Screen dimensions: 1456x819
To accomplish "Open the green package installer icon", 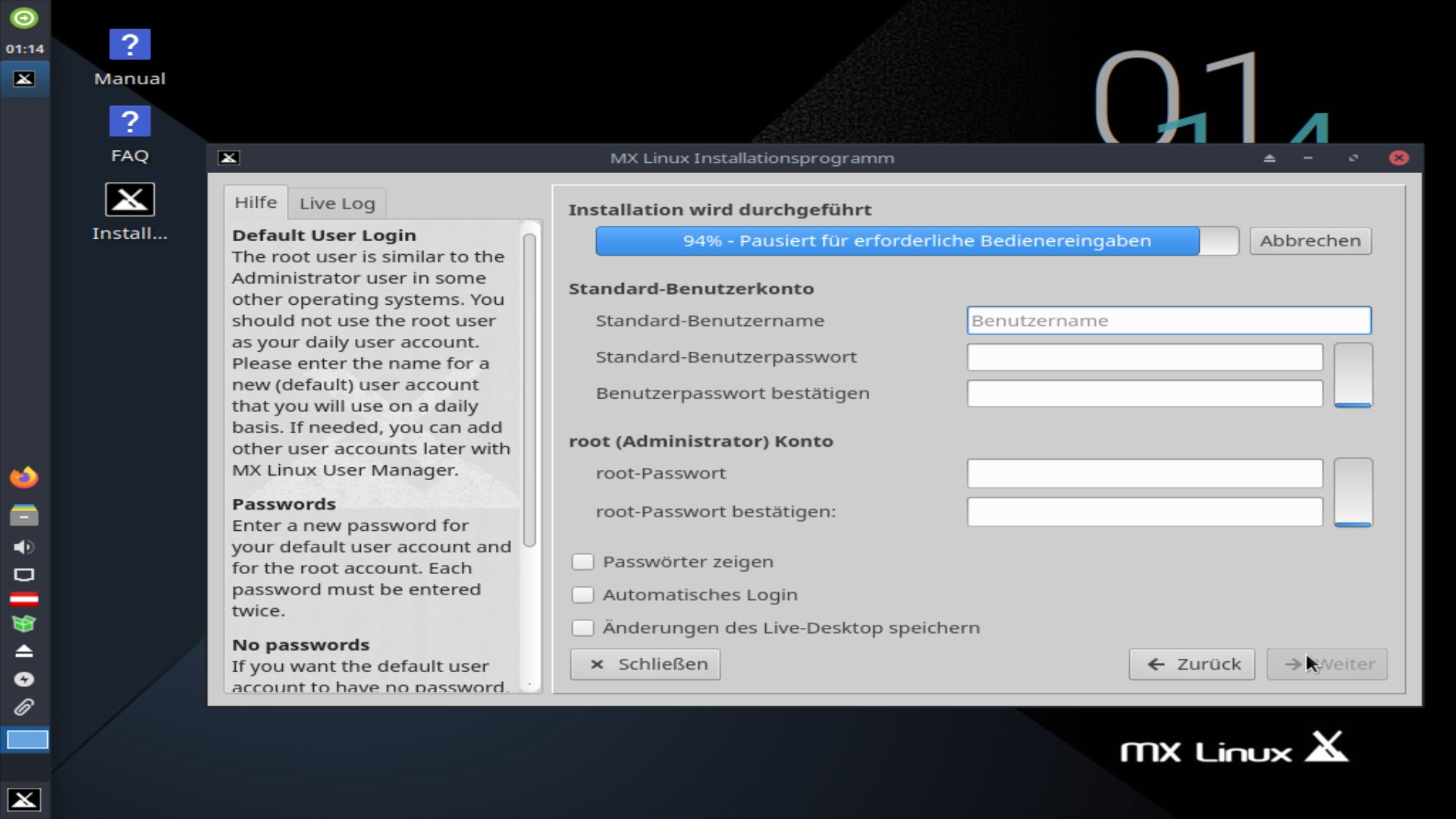I will 24,623.
